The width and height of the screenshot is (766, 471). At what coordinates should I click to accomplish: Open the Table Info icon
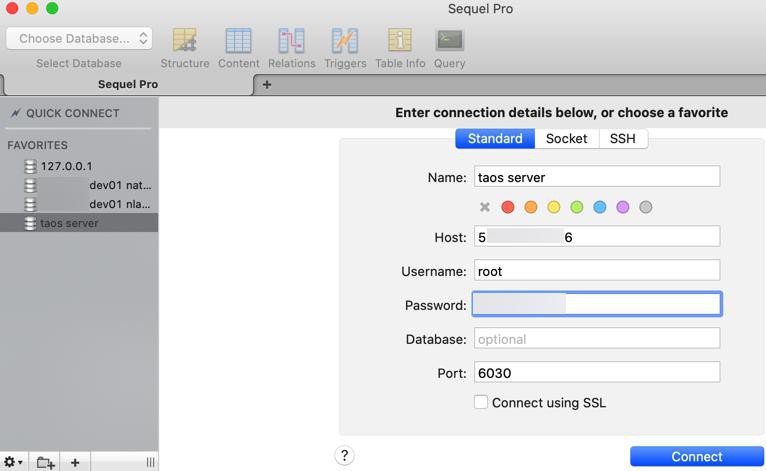pyautogui.click(x=400, y=40)
